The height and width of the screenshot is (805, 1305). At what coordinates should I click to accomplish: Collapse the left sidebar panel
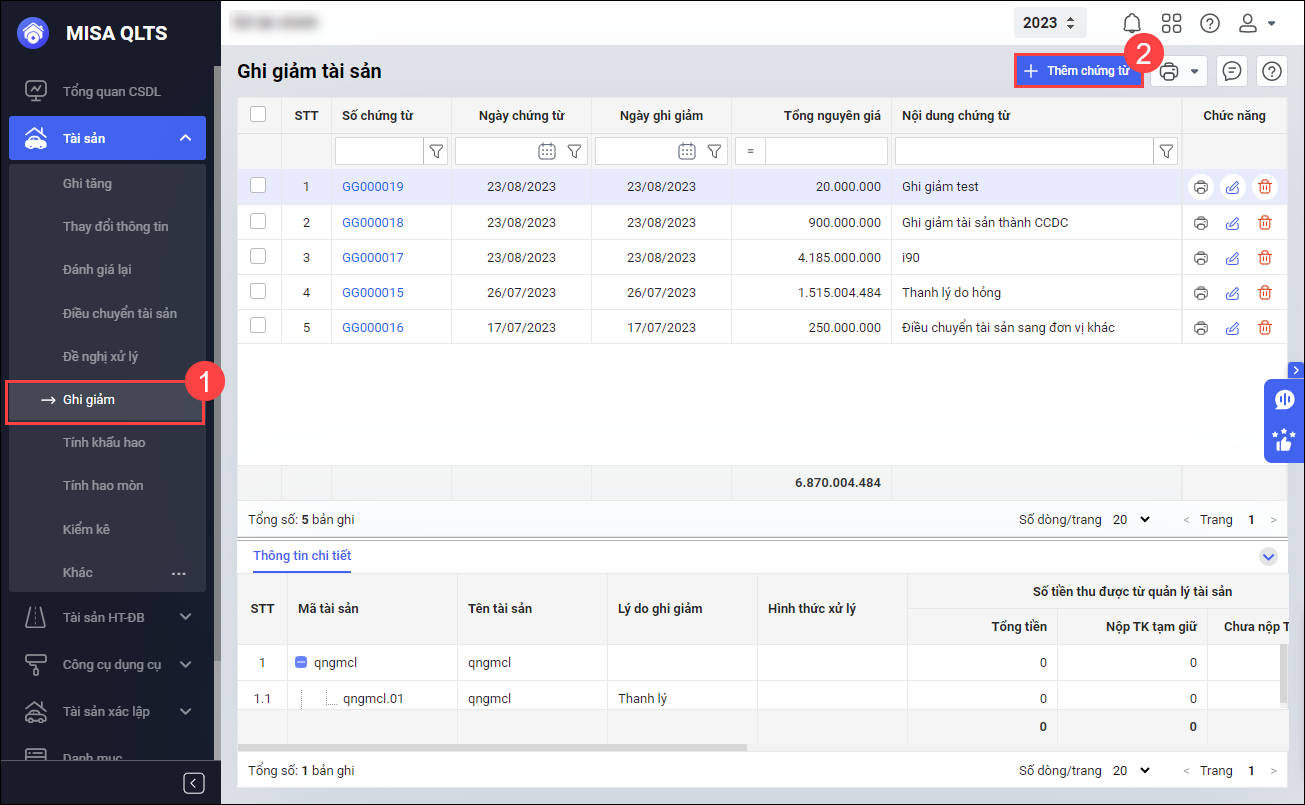[194, 783]
